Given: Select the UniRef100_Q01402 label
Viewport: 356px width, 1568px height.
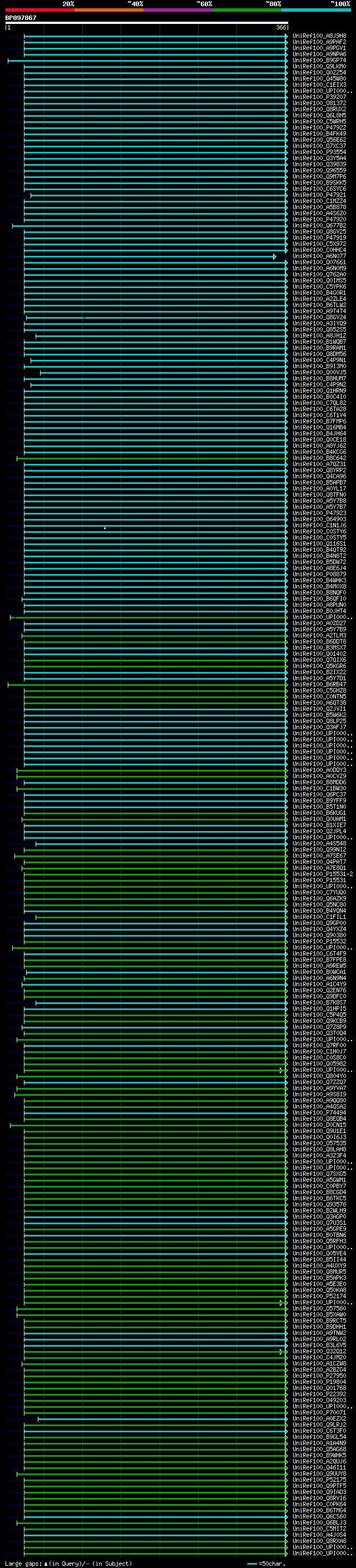Looking at the screenshot, I should 319,653.
